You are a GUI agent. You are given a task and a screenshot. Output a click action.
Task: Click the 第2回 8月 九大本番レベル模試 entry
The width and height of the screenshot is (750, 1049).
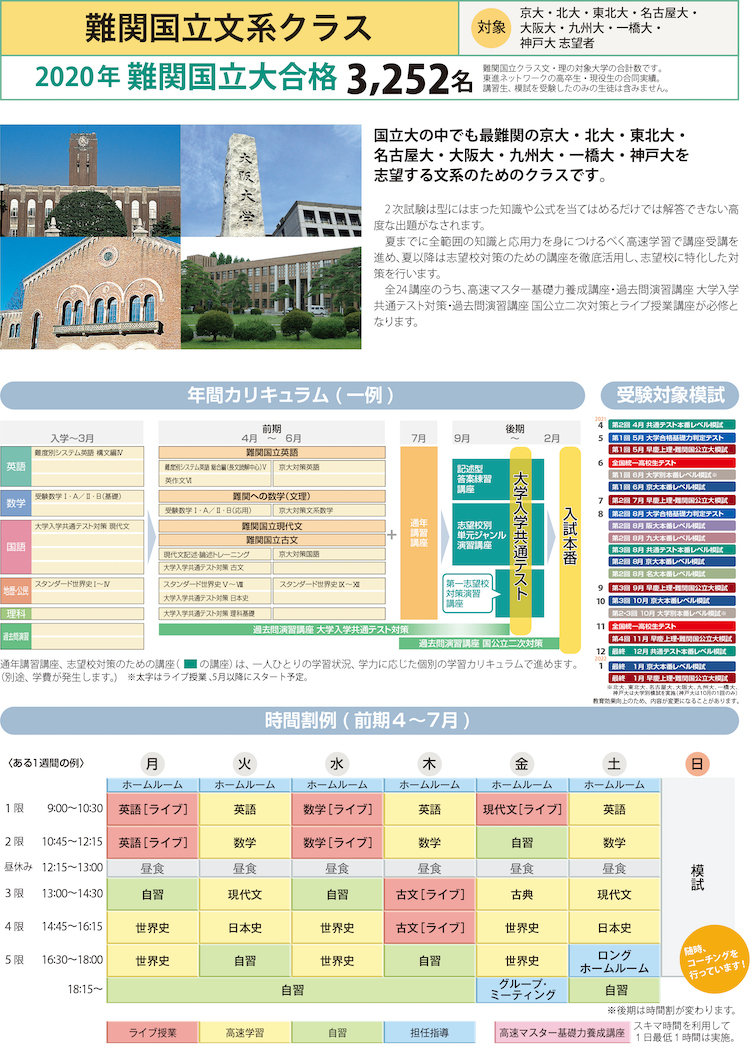point(672,538)
